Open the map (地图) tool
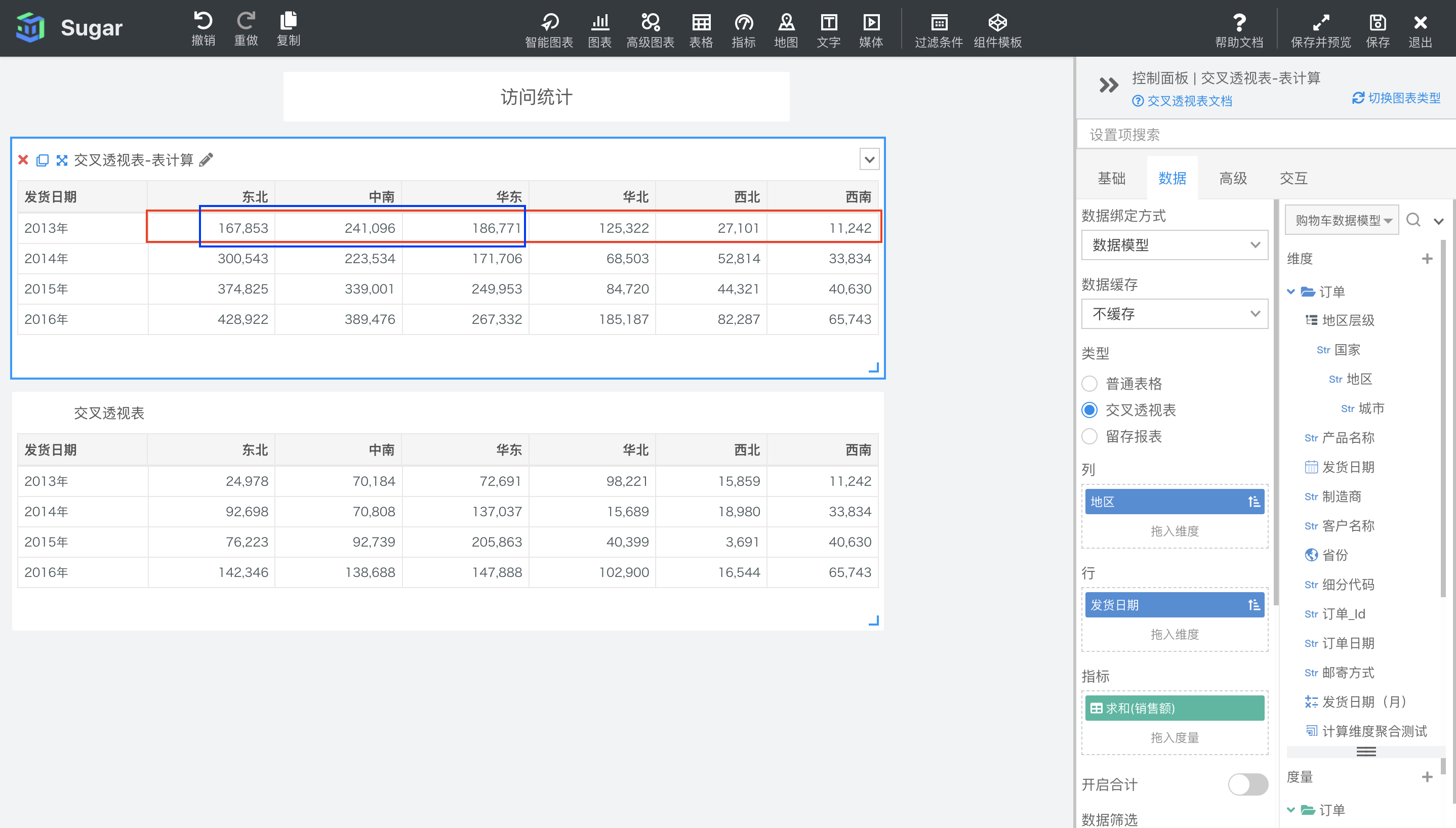The height and width of the screenshot is (828, 1456). pos(786,30)
